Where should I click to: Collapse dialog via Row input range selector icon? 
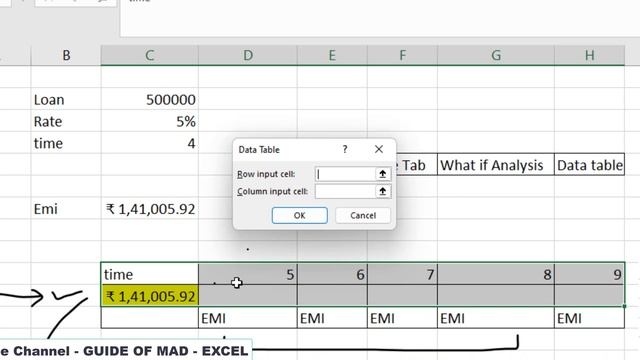[x=382, y=174]
